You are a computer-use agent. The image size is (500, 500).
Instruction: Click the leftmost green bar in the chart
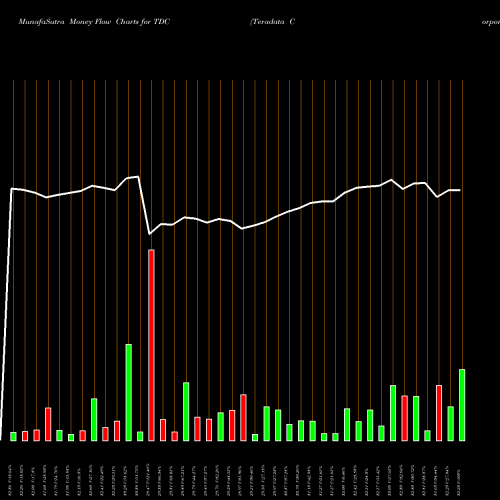pos(13,437)
